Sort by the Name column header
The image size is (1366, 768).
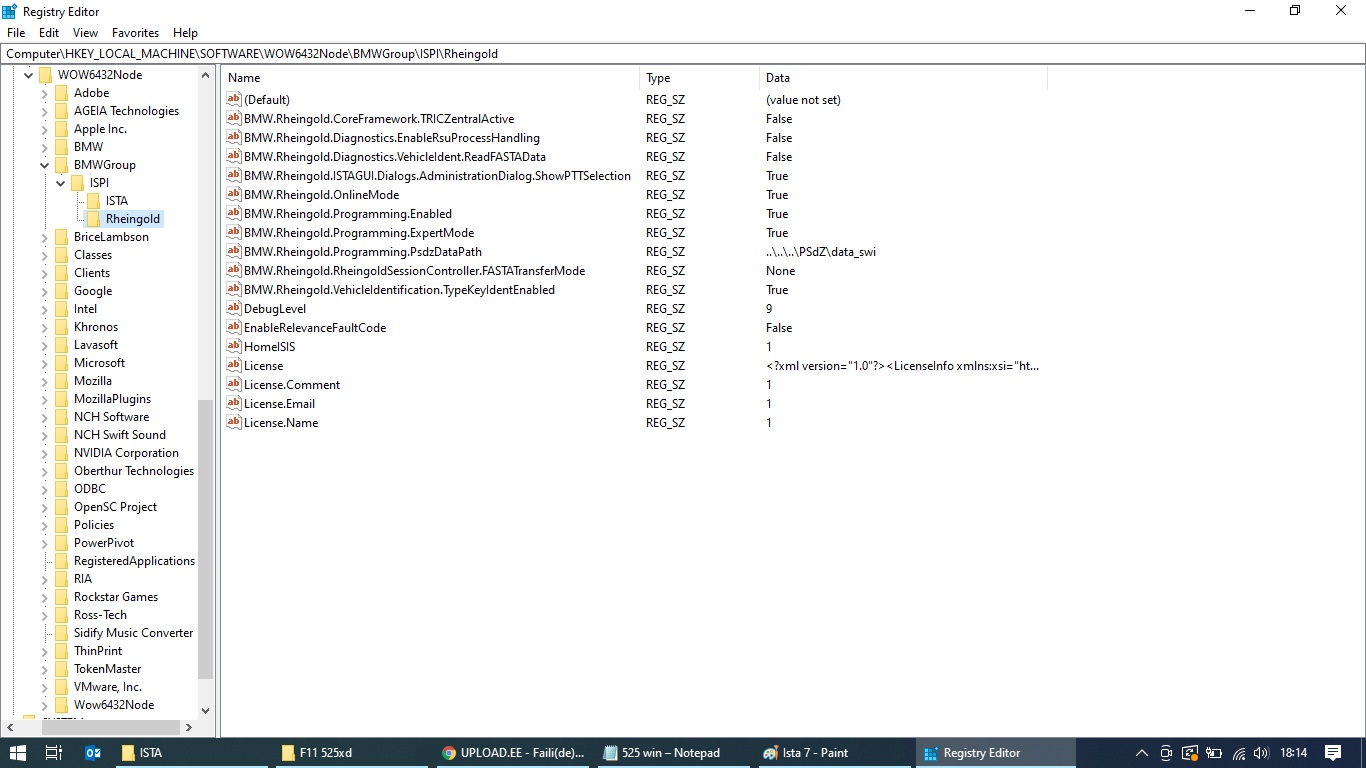(431, 78)
